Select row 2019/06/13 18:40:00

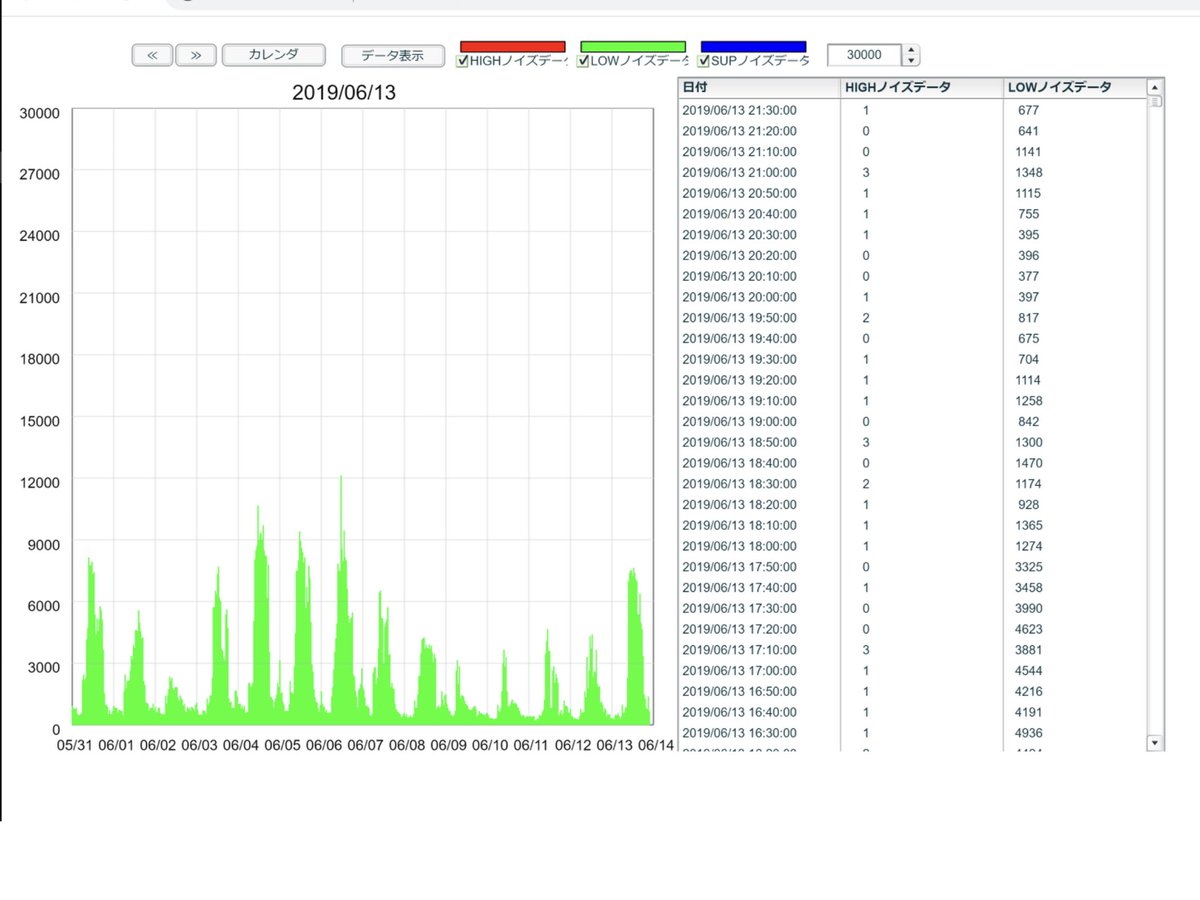point(912,463)
